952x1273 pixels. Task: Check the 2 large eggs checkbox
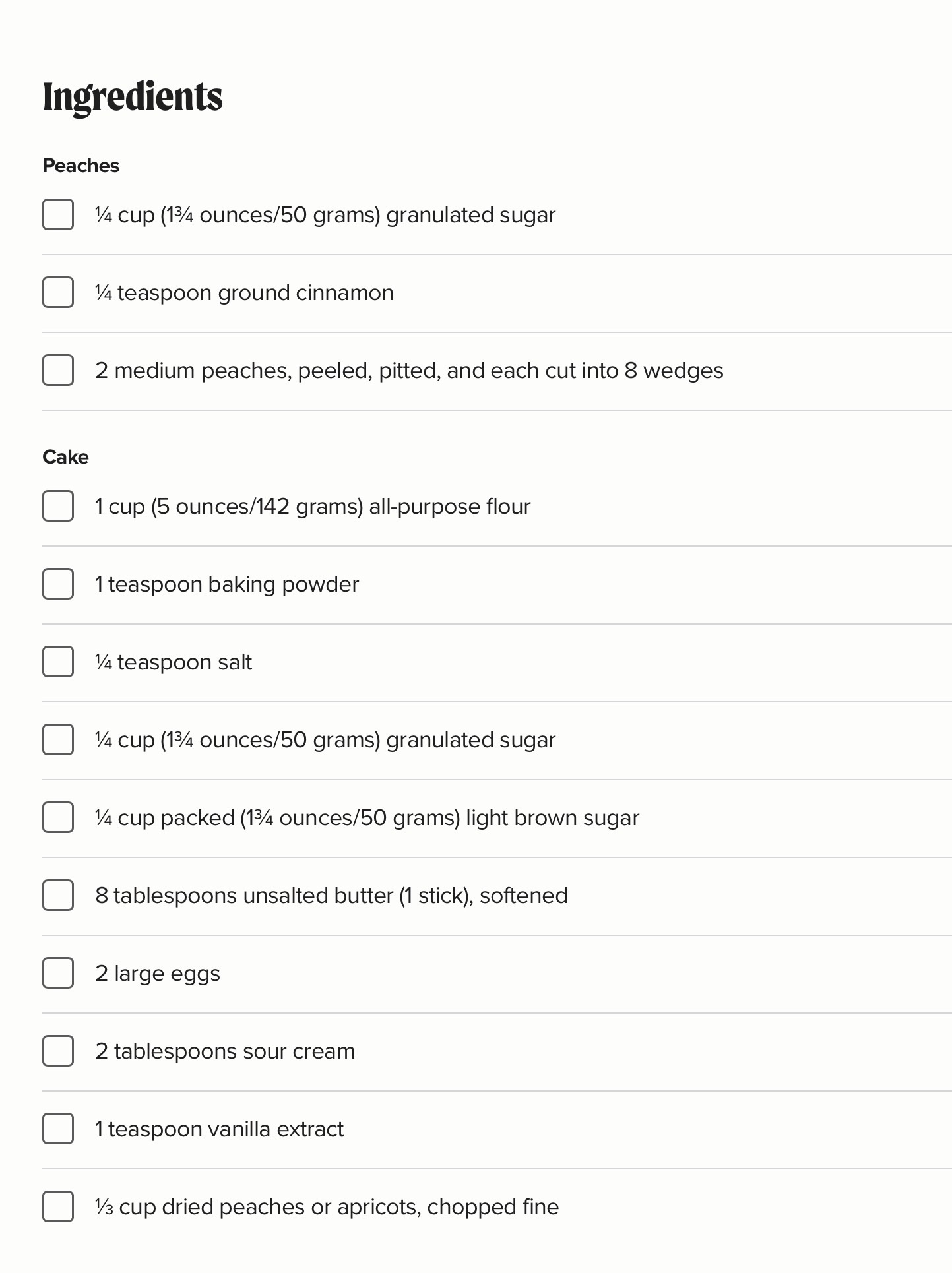point(58,974)
